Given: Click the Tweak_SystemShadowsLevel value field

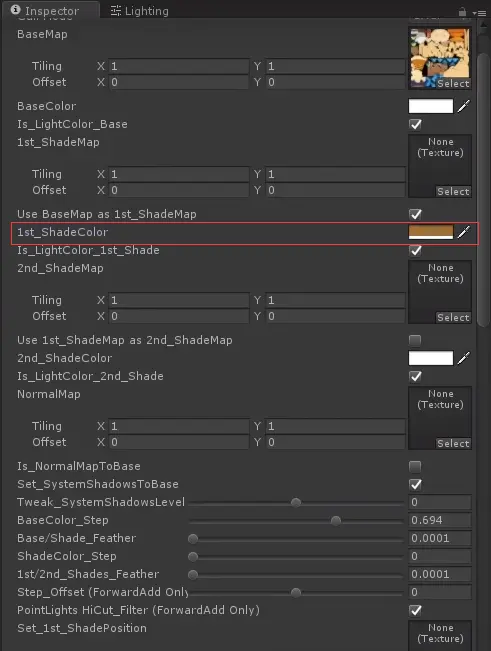Looking at the screenshot, I should click(x=440, y=502).
